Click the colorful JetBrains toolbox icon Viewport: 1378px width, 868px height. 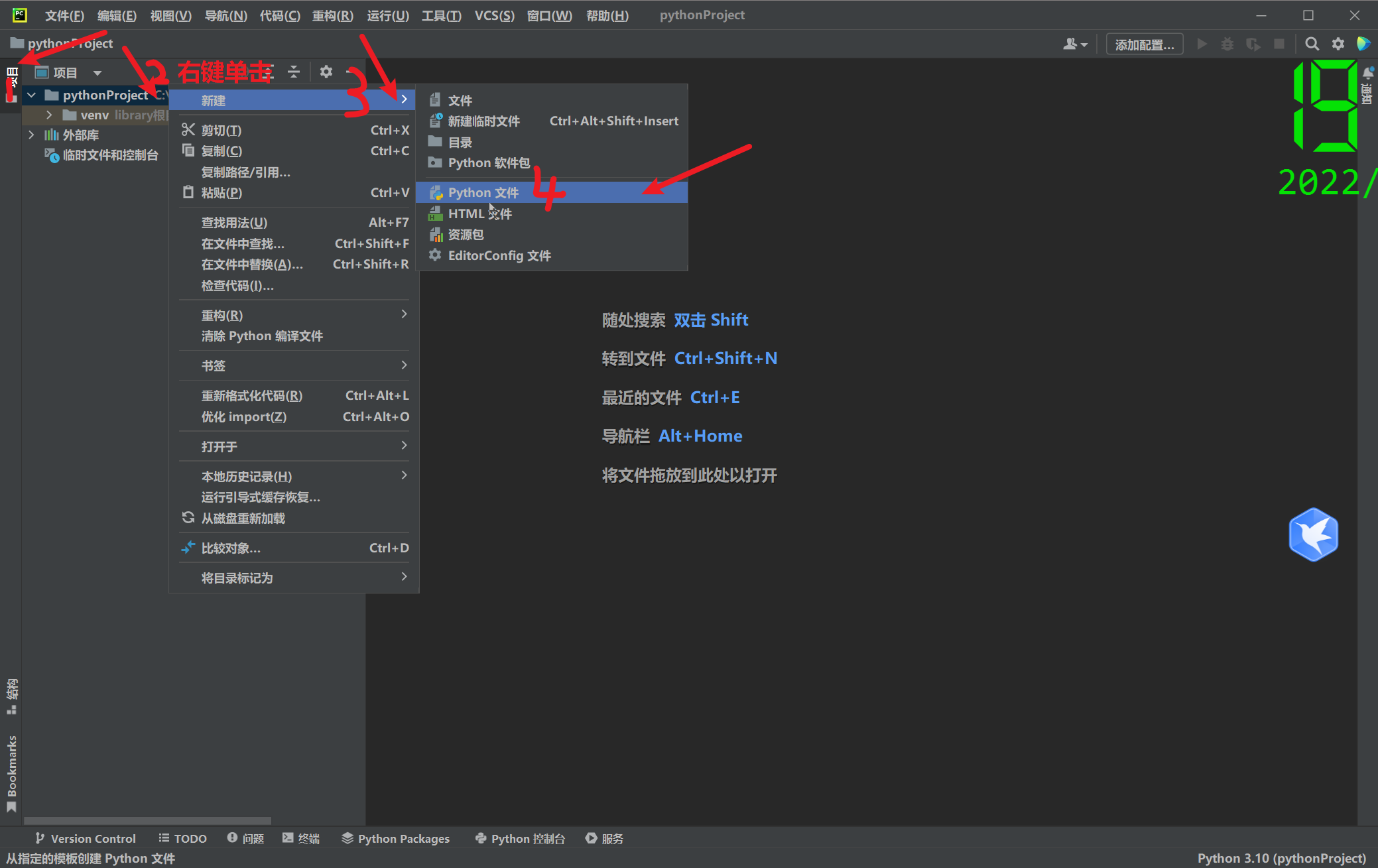coord(1363,44)
